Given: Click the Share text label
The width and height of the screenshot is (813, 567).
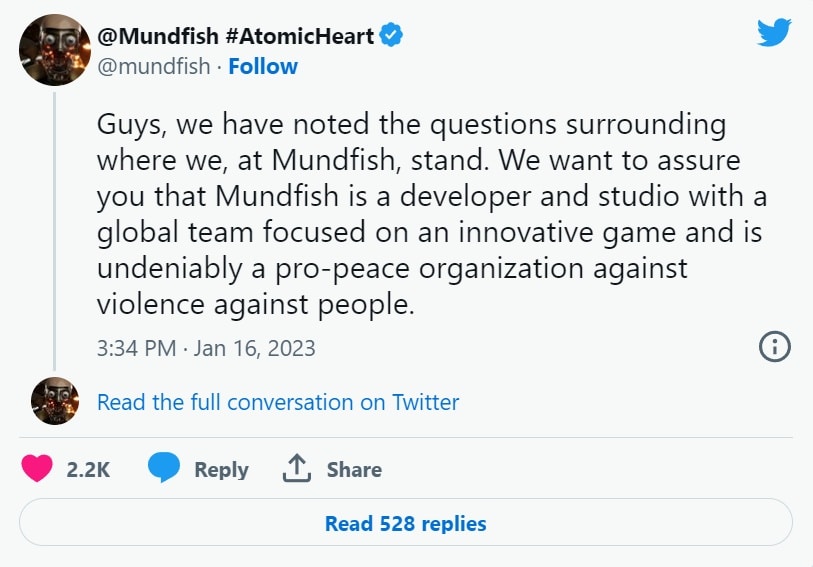Looking at the screenshot, I should 354,470.
